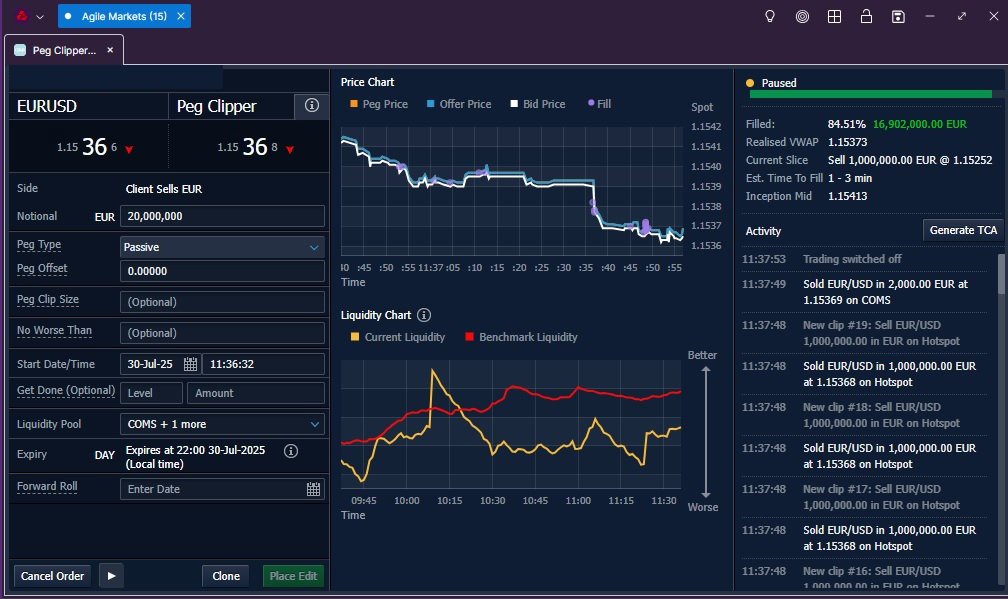Image resolution: width=1008 pixels, height=599 pixels.
Task: Open the grid layout icon
Action: click(x=834, y=16)
